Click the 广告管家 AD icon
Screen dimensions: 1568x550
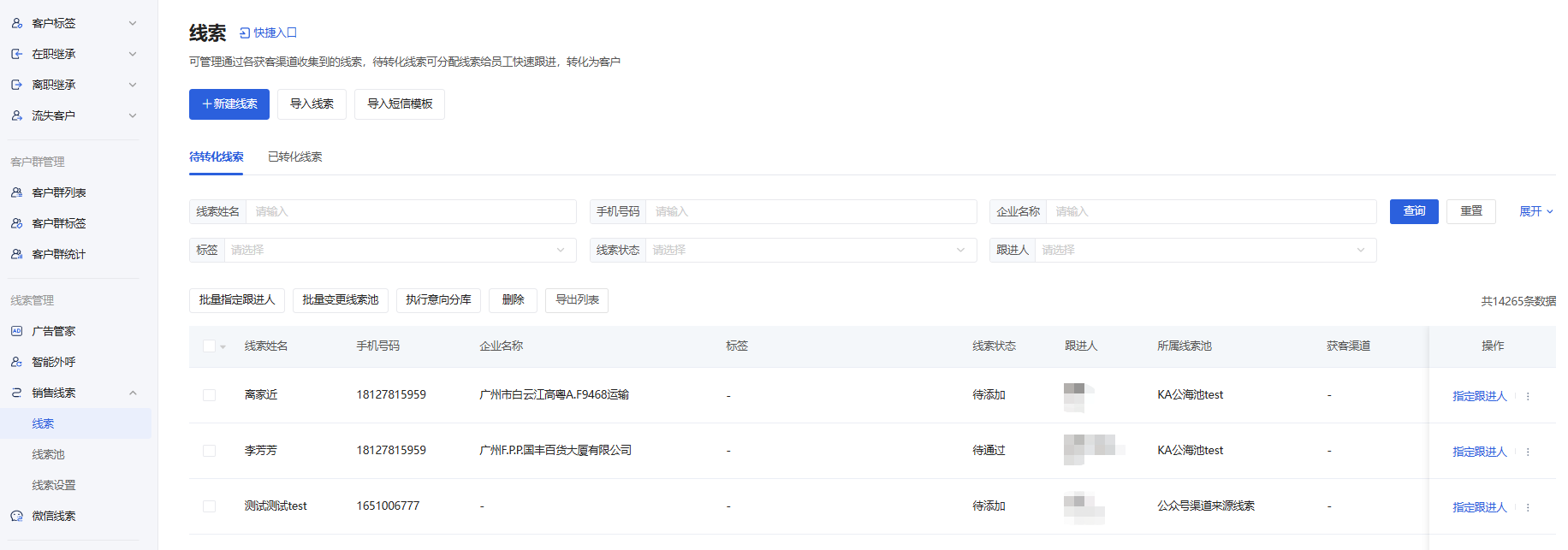(x=16, y=331)
